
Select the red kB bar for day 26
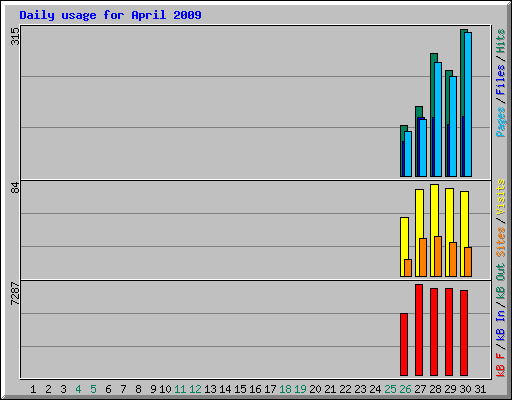point(404,344)
